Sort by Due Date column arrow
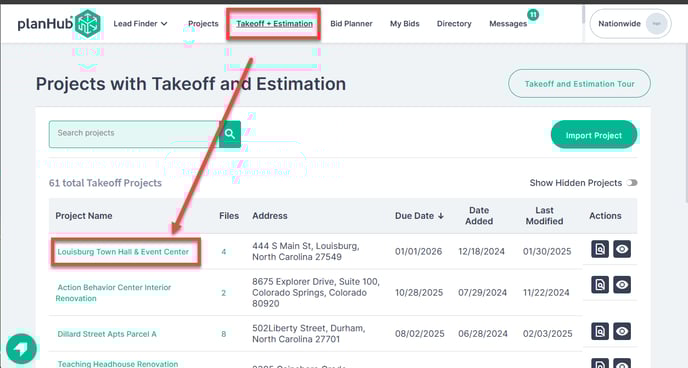This screenshot has width=688, height=368. 441,216
